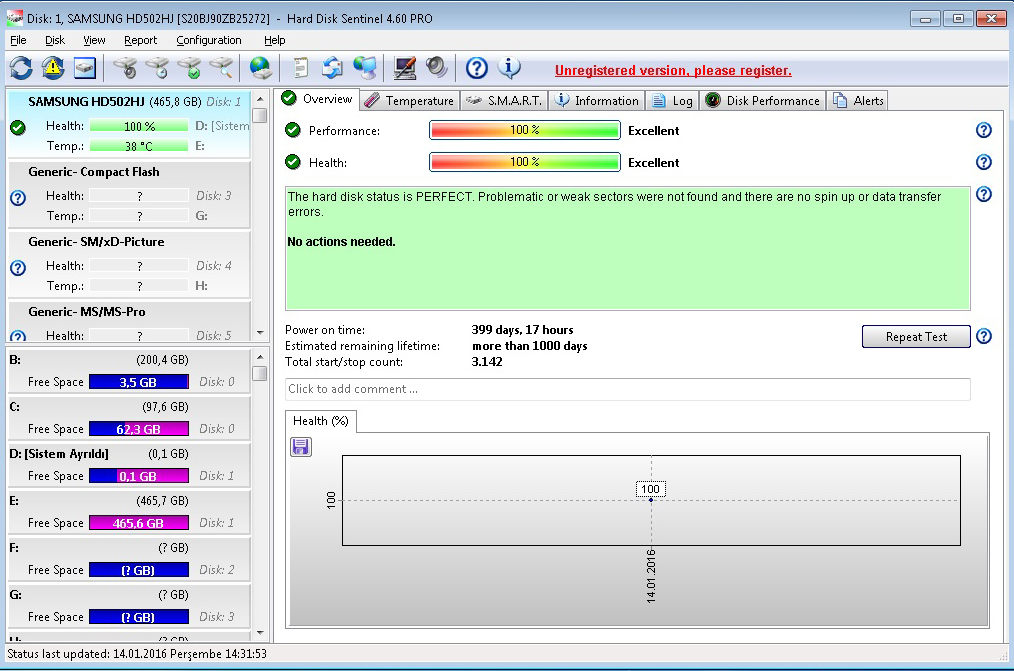The width and height of the screenshot is (1014, 671).
Task: Click the disk with magnifying glass icon
Action: click(221, 68)
